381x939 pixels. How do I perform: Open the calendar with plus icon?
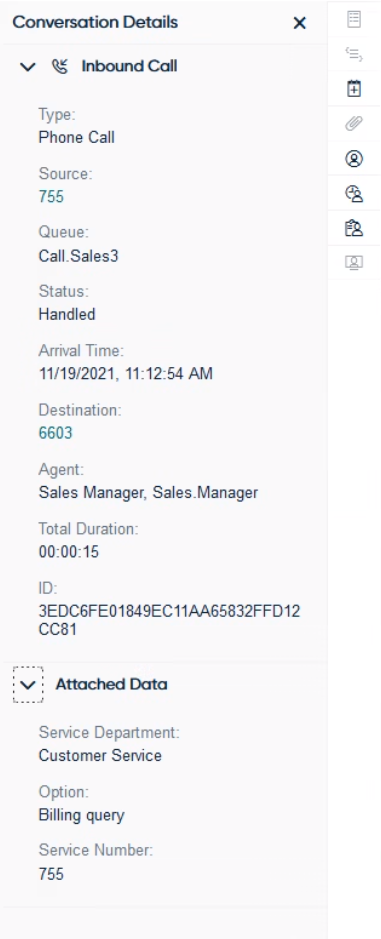coord(354,89)
